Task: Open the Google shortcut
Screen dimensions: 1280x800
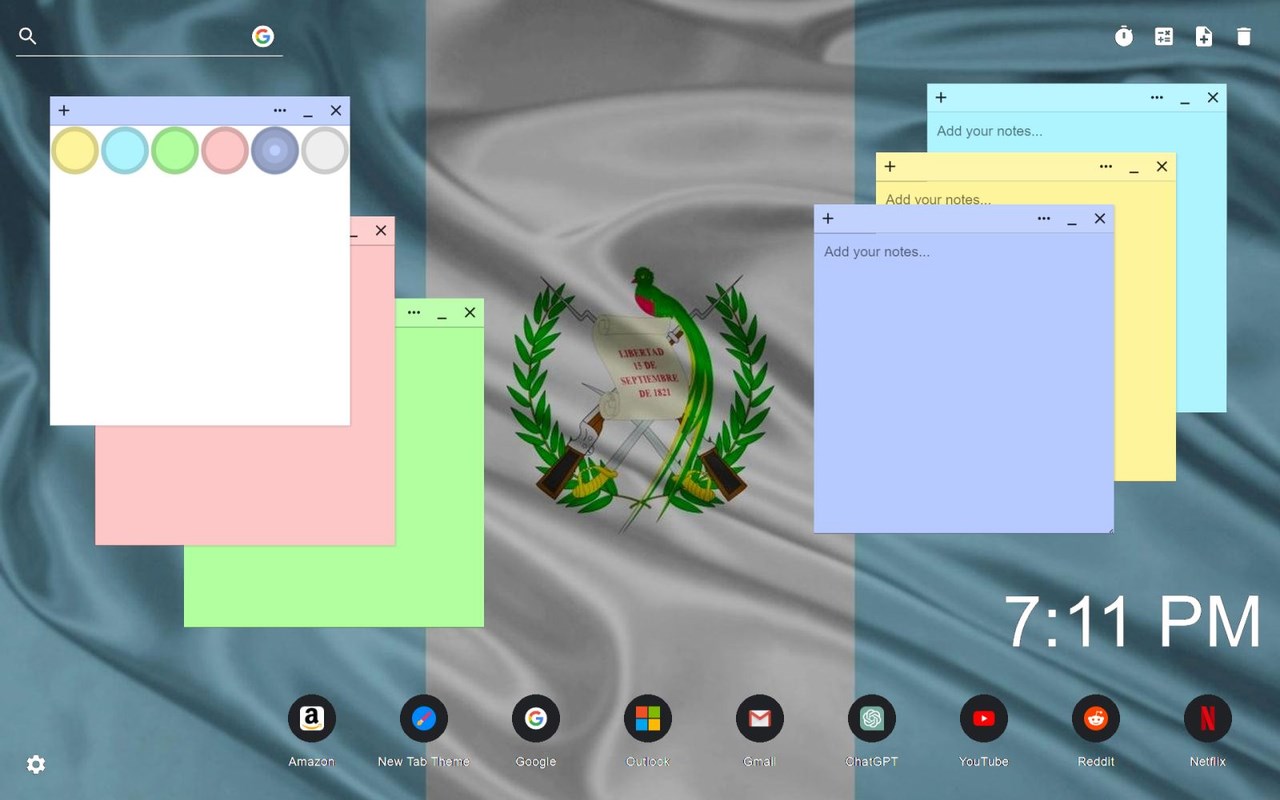Action: pos(536,719)
